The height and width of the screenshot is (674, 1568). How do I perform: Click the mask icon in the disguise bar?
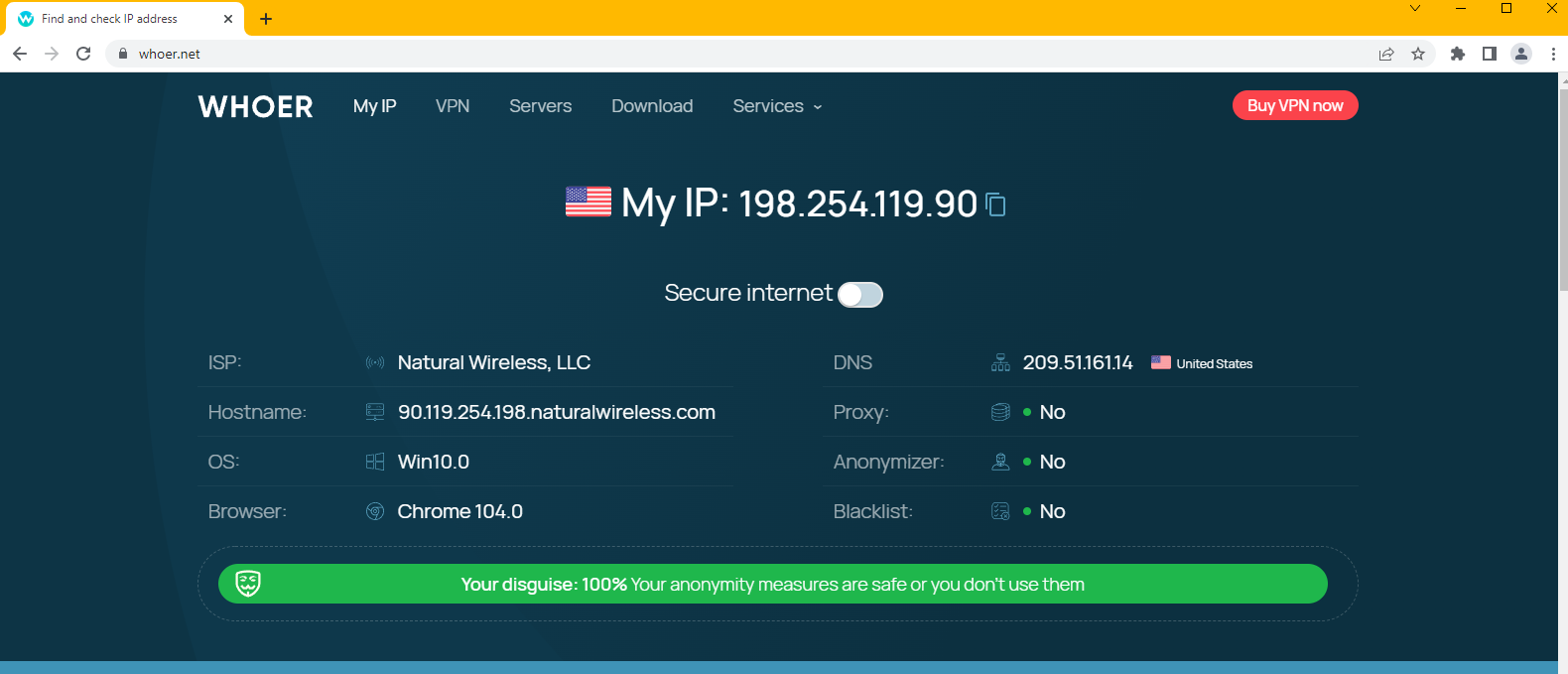[248, 584]
